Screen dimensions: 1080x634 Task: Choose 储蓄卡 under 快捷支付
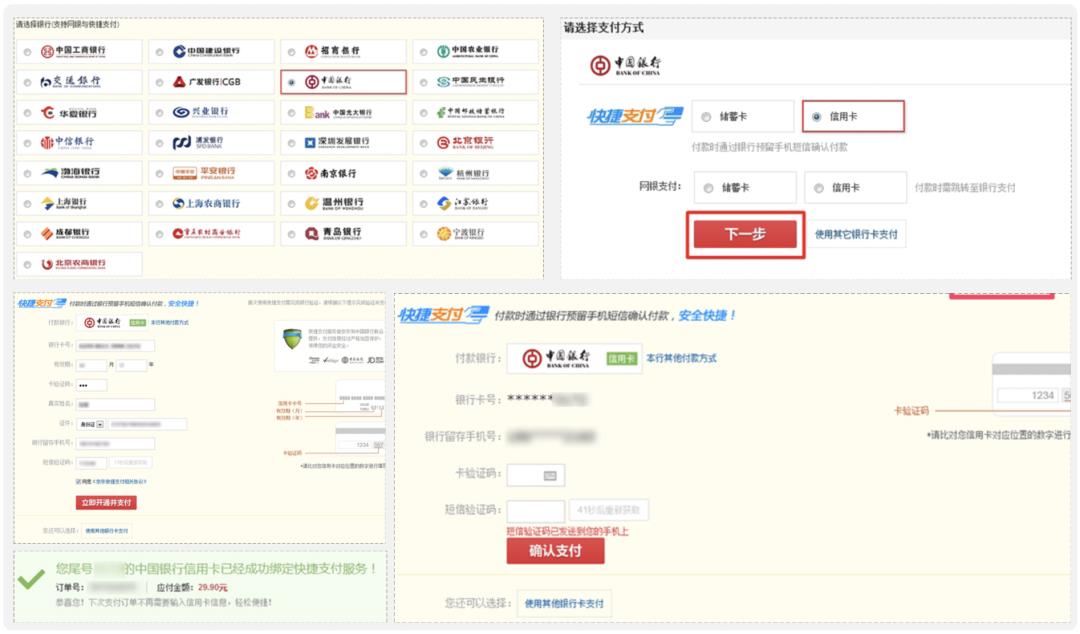[706, 117]
